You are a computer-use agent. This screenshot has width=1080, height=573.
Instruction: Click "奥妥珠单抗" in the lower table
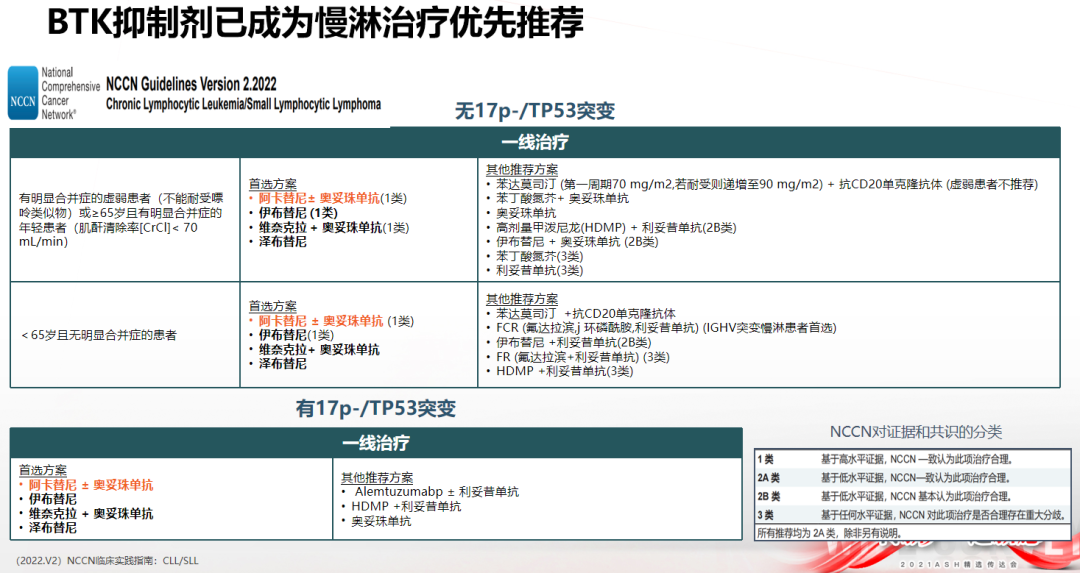pyautogui.click(x=382, y=521)
